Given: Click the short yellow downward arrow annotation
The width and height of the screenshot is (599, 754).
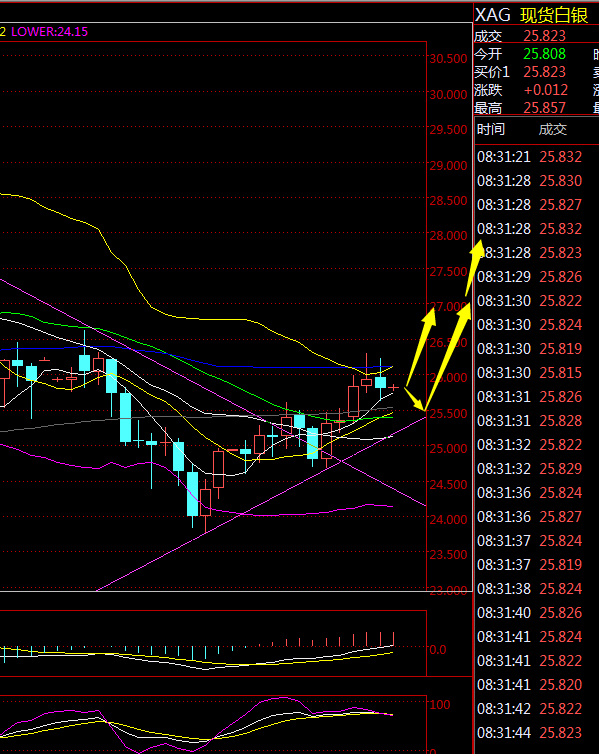Looking at the screenshot, I should coord(415,399).
